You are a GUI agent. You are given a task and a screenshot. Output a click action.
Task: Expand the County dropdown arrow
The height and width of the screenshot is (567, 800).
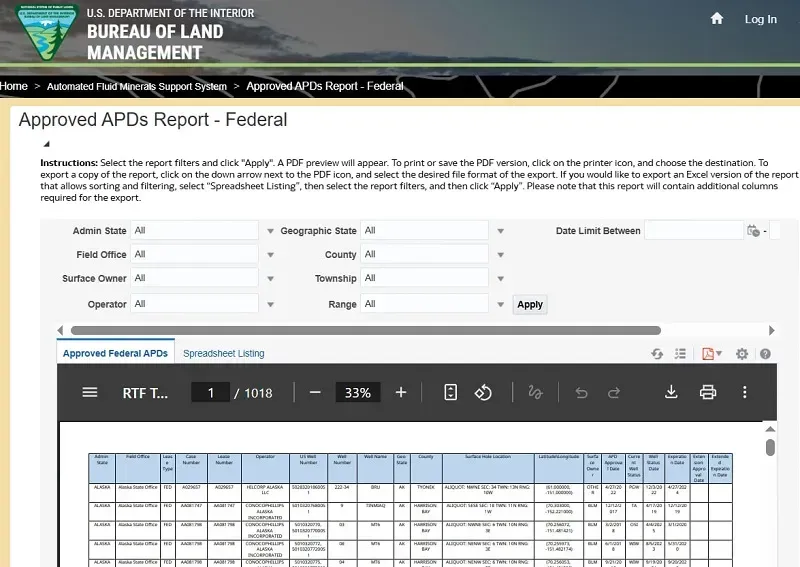pyautogui.click(x=500, y=255)
